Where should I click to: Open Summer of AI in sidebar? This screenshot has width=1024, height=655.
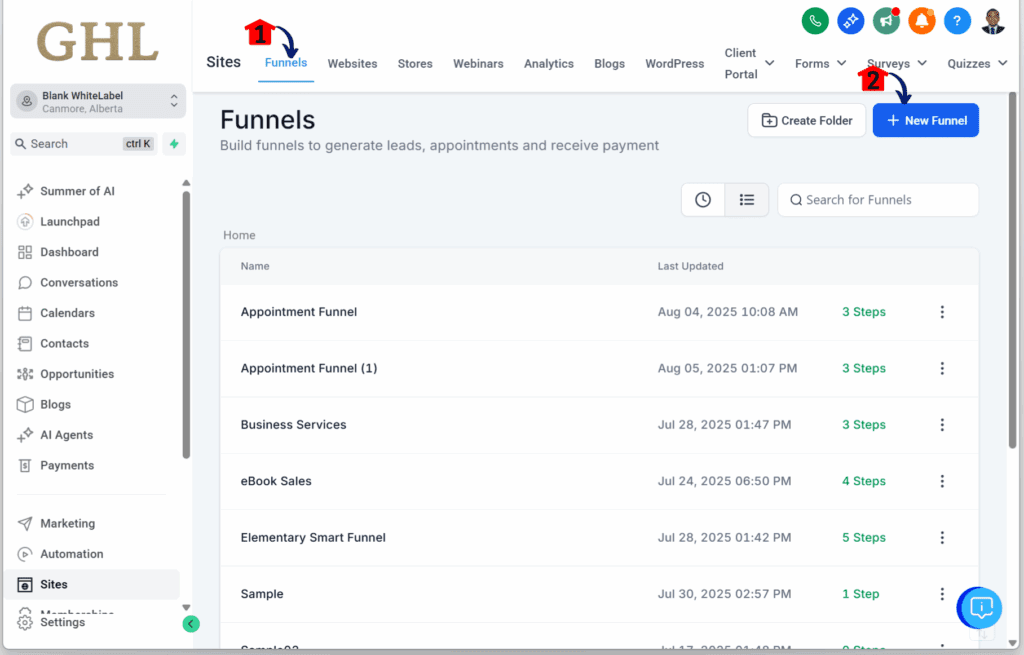(77, 191)
